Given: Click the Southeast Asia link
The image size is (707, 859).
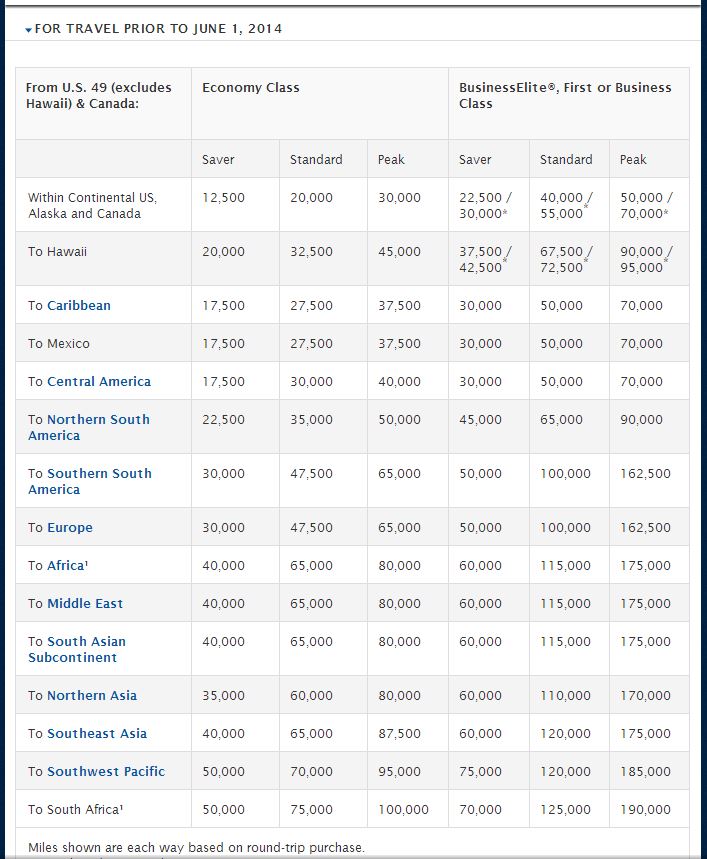Looking at the screenshot, I should point(97,733).
